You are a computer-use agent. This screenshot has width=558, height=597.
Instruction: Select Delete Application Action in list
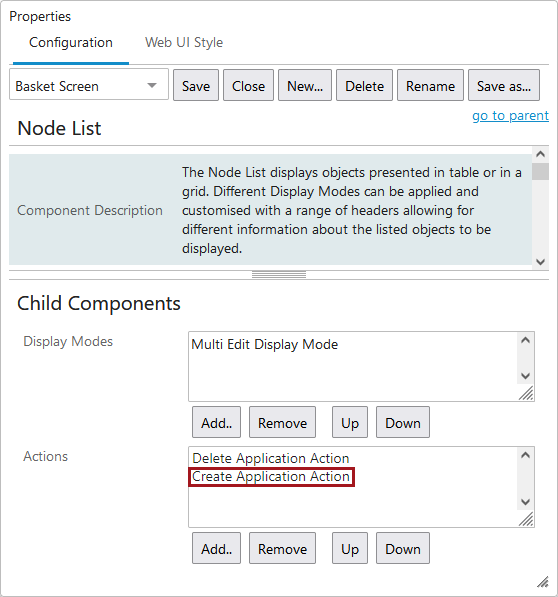coord(271,458)
